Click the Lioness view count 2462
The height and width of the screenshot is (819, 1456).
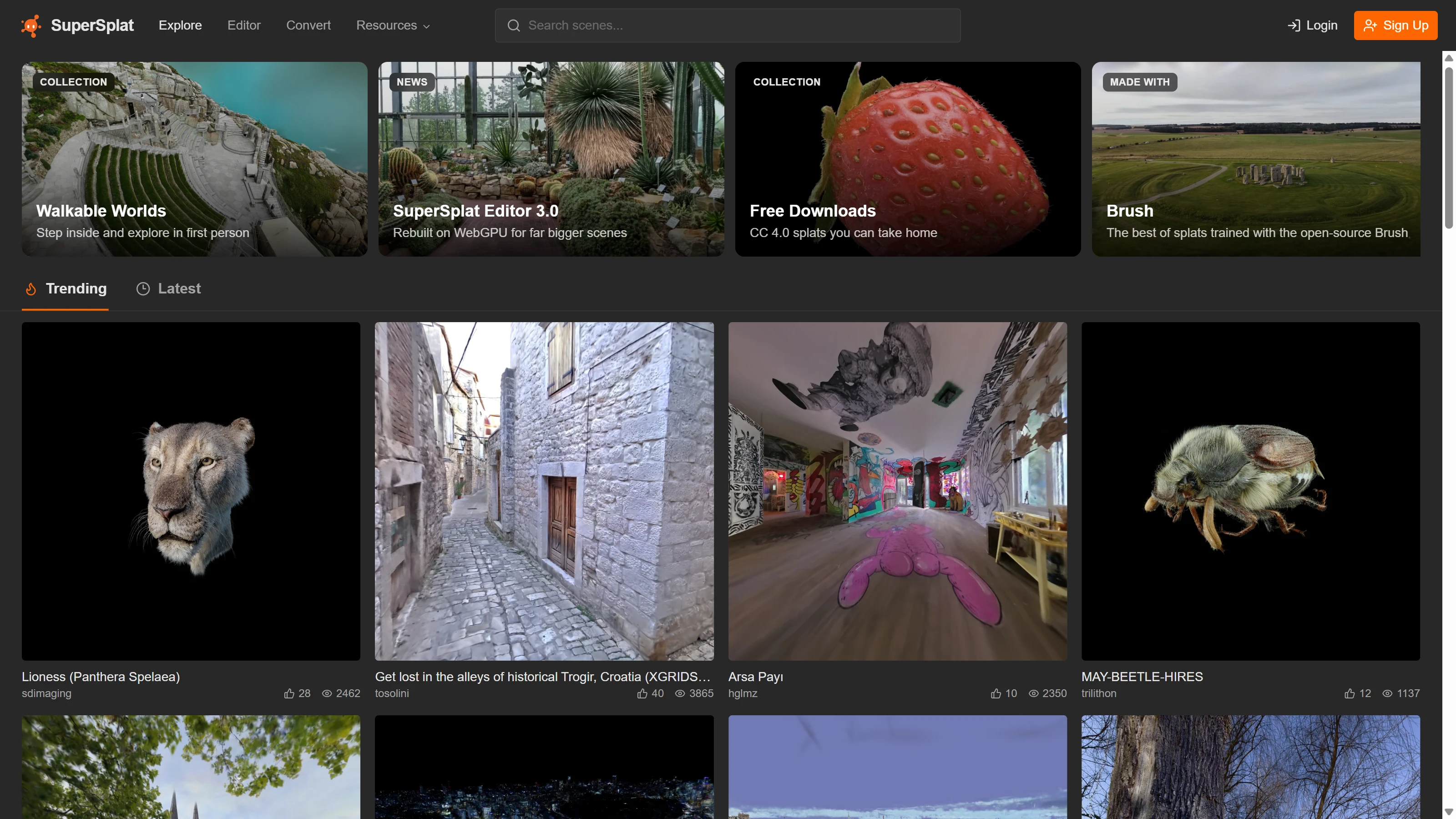(x=348, y=693)
